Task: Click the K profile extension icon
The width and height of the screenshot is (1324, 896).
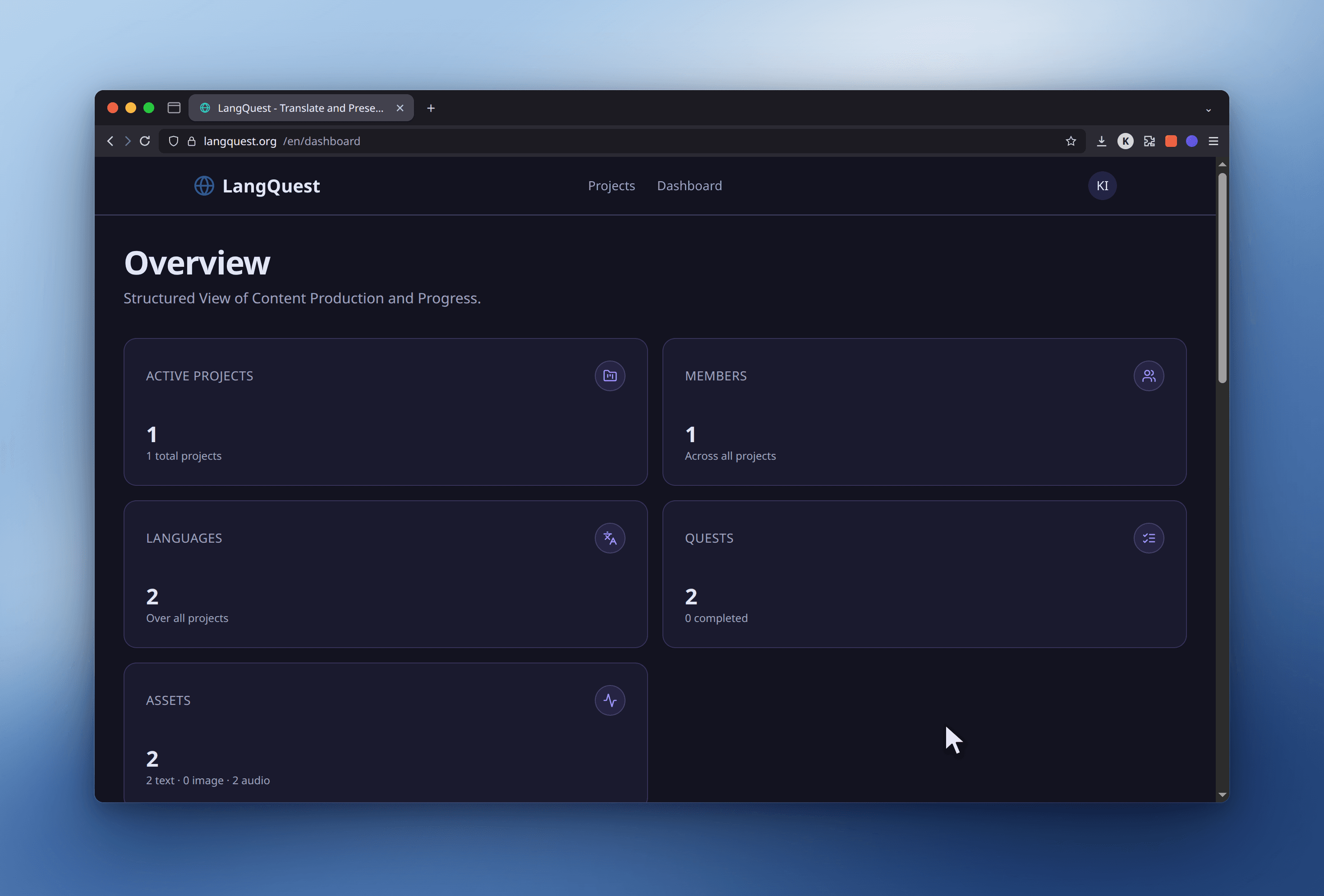Action: point(1125,141)
